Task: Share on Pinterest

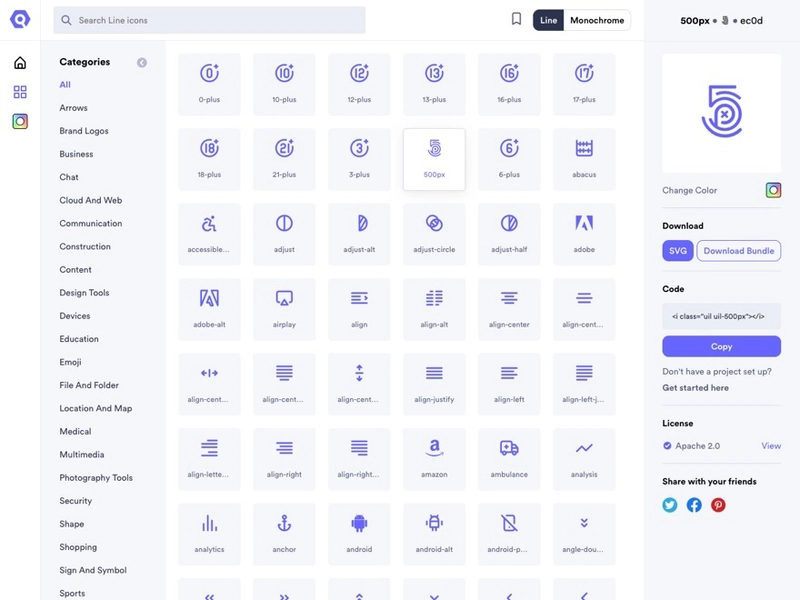Action: click(x=718, y=505)
